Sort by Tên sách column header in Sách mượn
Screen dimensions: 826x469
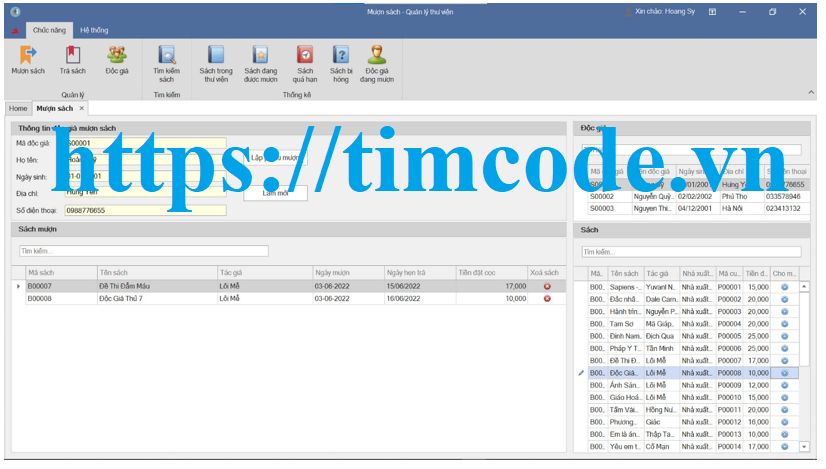157,272
